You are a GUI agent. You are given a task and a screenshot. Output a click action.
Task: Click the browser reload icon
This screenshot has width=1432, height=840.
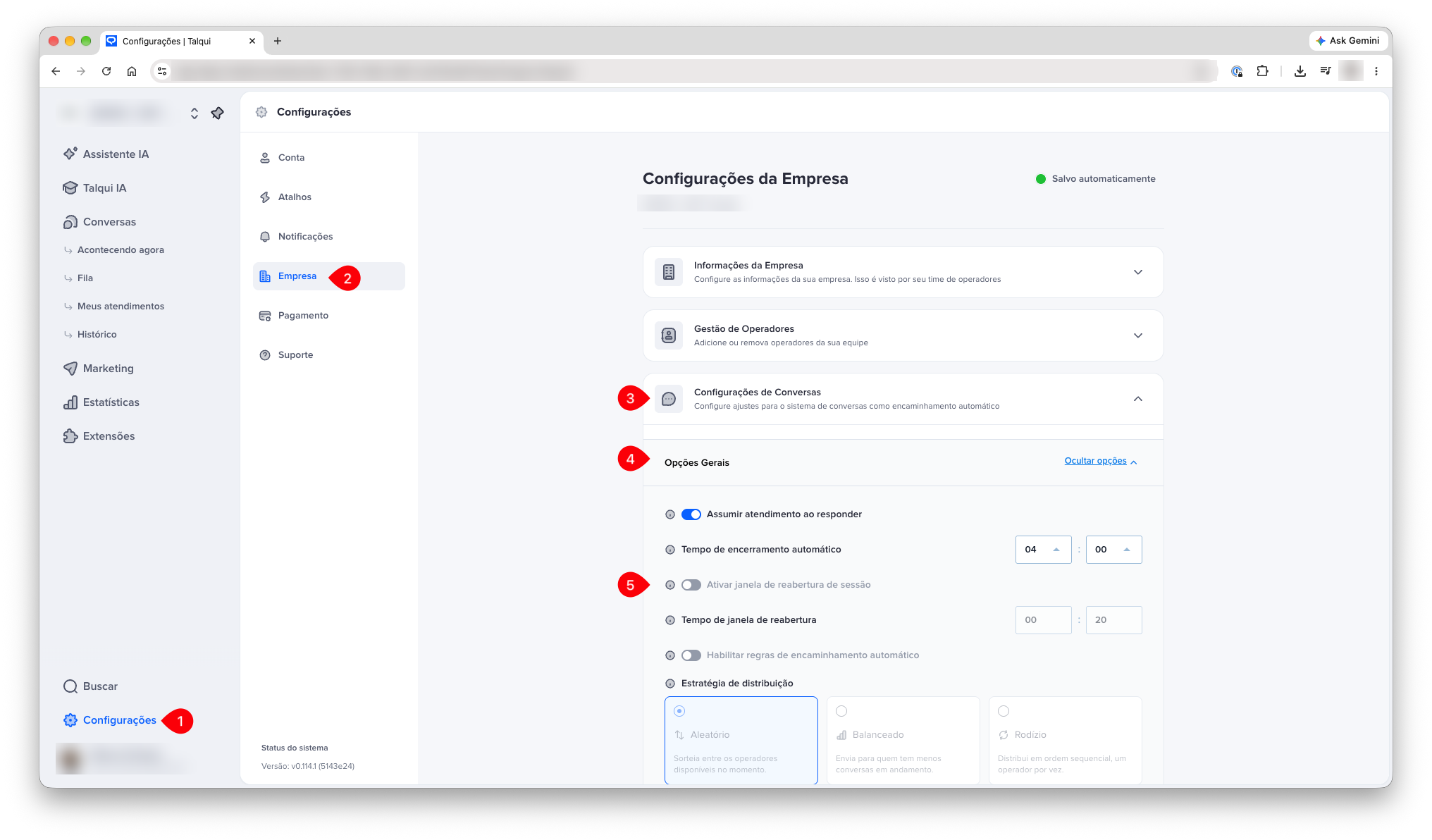[106, 71]
